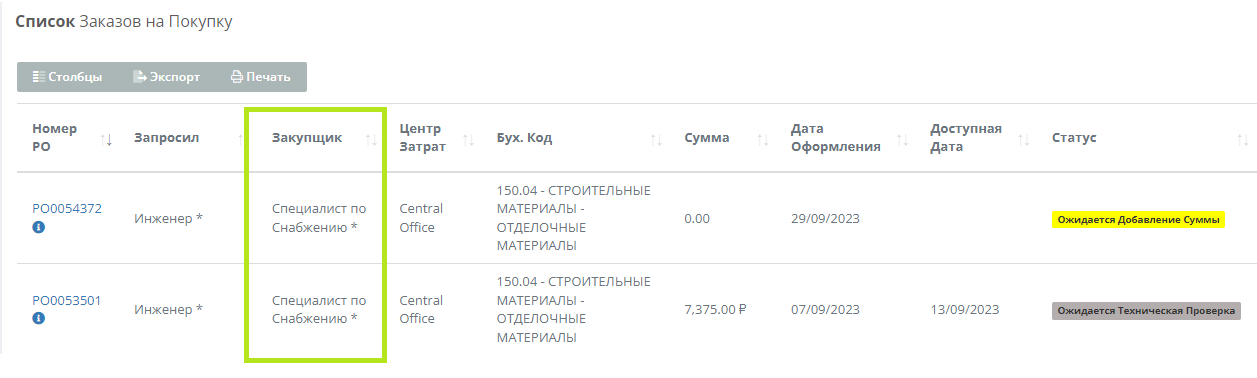Click info icon under PO0053501

click(x=38, y=318)
